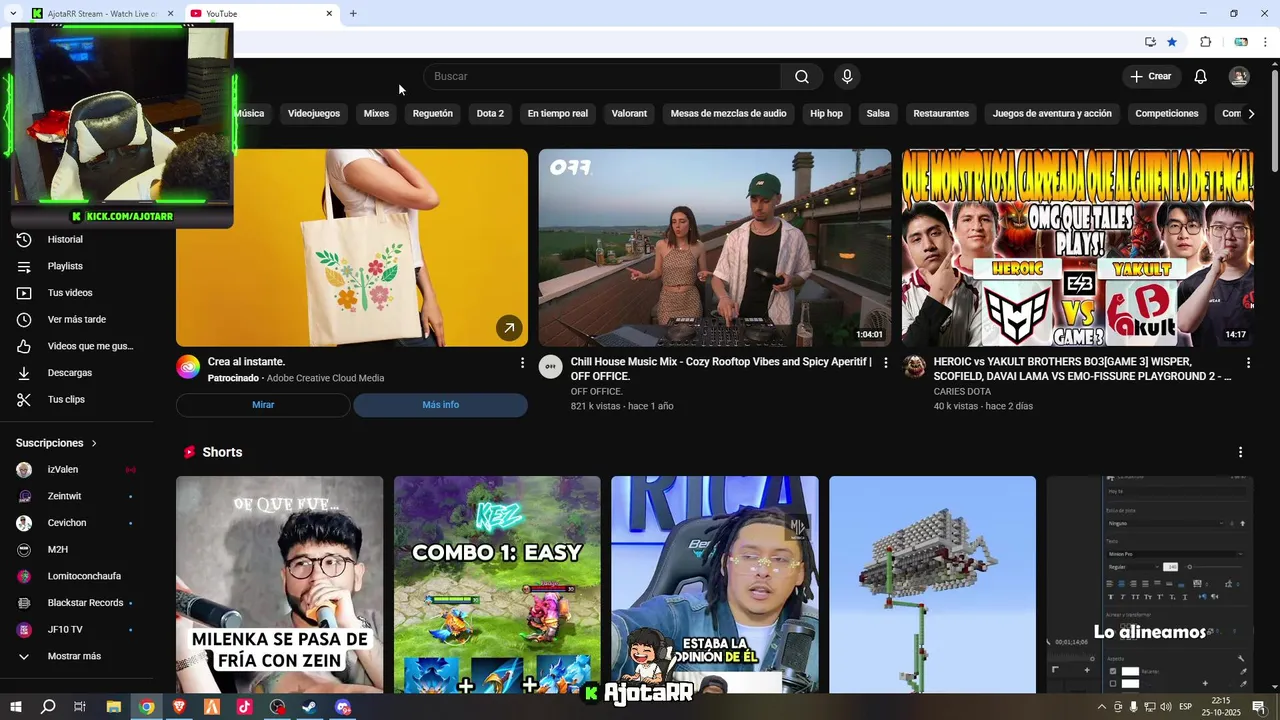The image size is (1280, 720).
Task: Click the install app icon in address bar
Action: 1150,42
